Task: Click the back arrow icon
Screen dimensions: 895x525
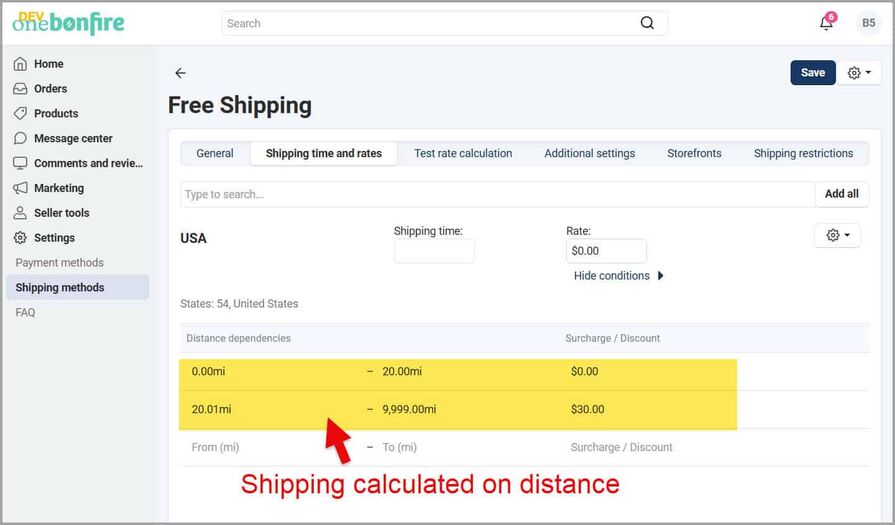Action: [x=180, y=73]
